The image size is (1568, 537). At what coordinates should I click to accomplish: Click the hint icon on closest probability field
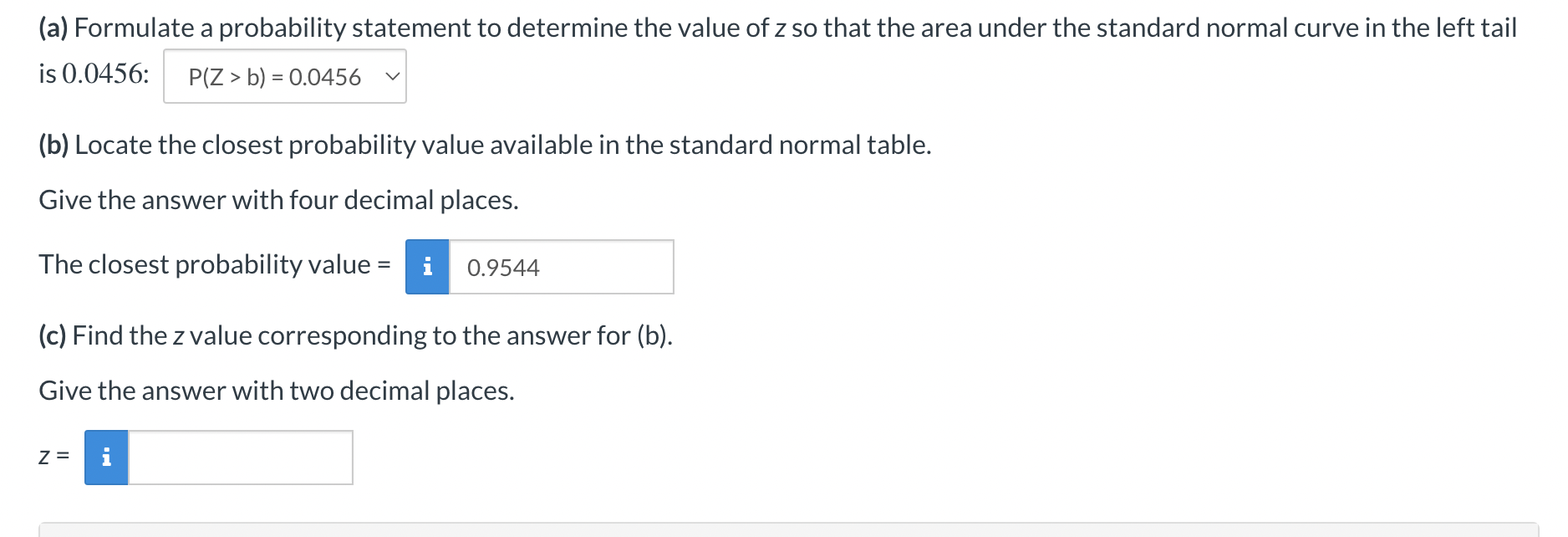428,268
